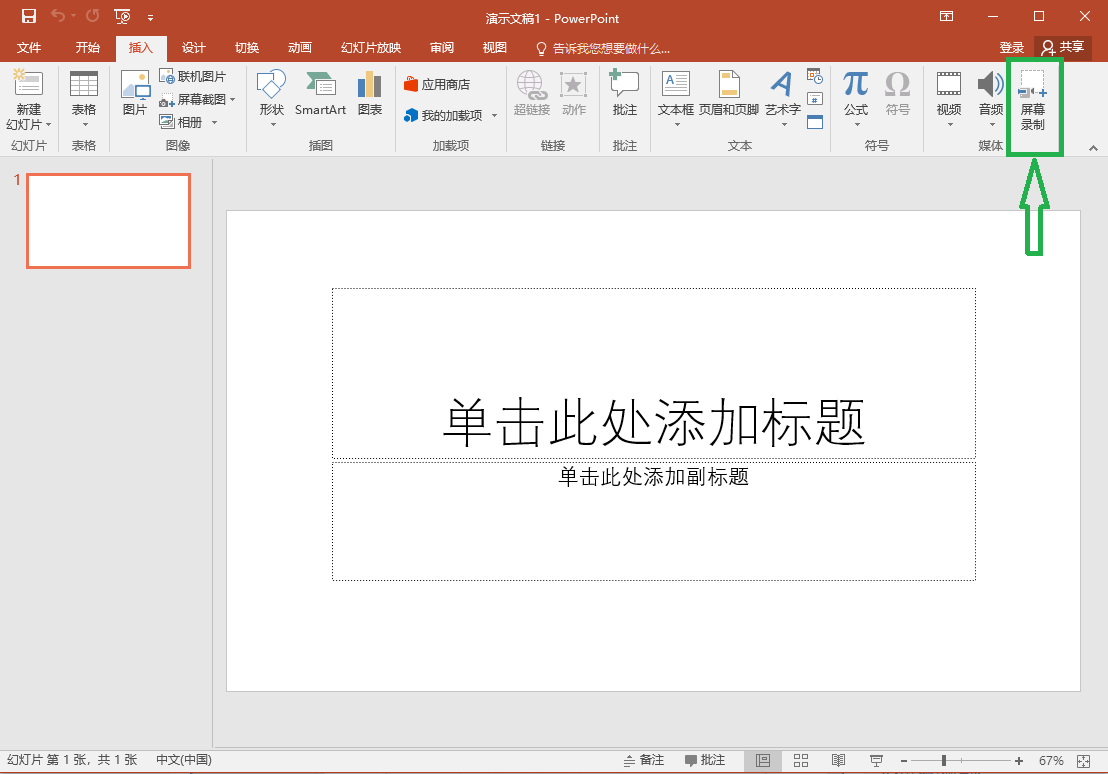
Task: Open the 应用商店 add-in store
Action: [437, 84]
